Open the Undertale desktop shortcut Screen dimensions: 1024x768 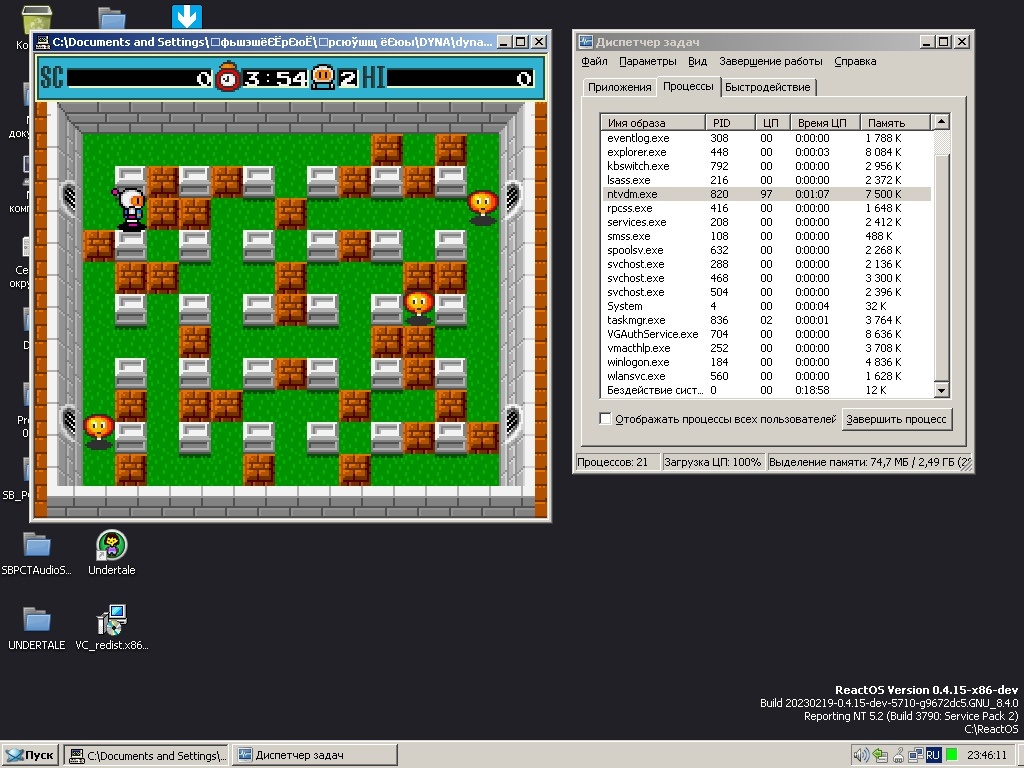[112, 552]
